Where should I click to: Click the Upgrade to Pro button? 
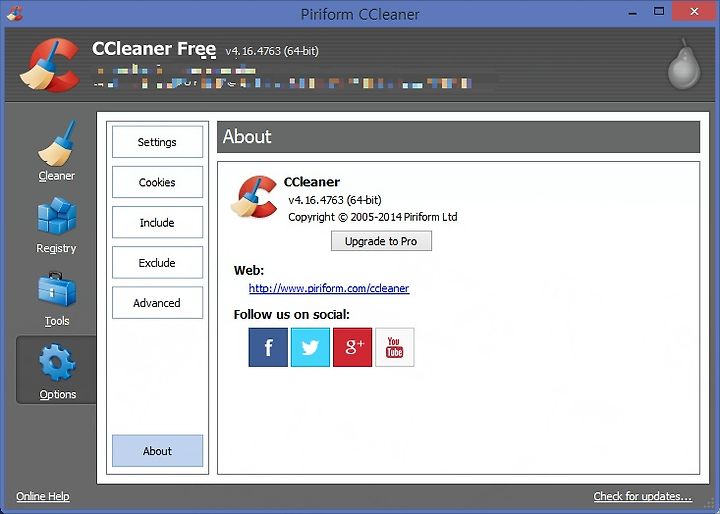pyautogui.click(x=381, y=241)
